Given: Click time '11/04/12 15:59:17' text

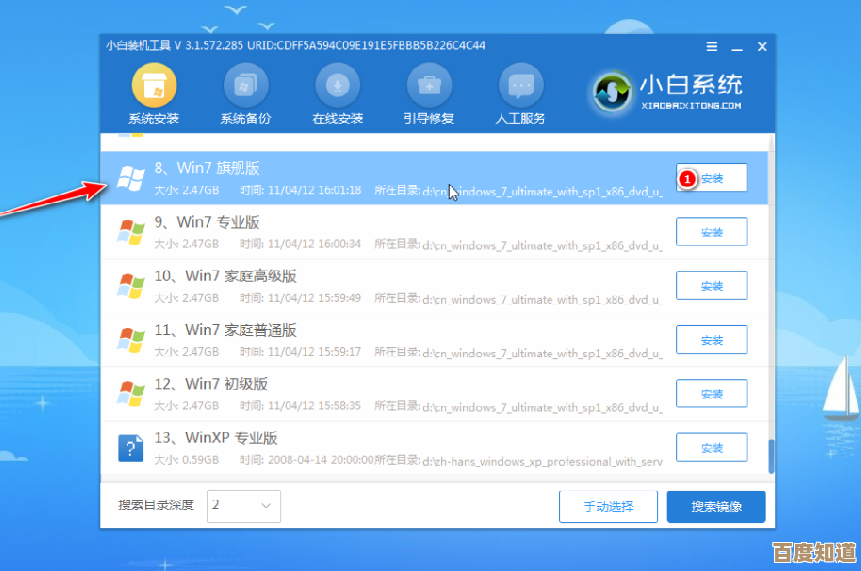Looking at the screenshot, I should click(315, 351).
